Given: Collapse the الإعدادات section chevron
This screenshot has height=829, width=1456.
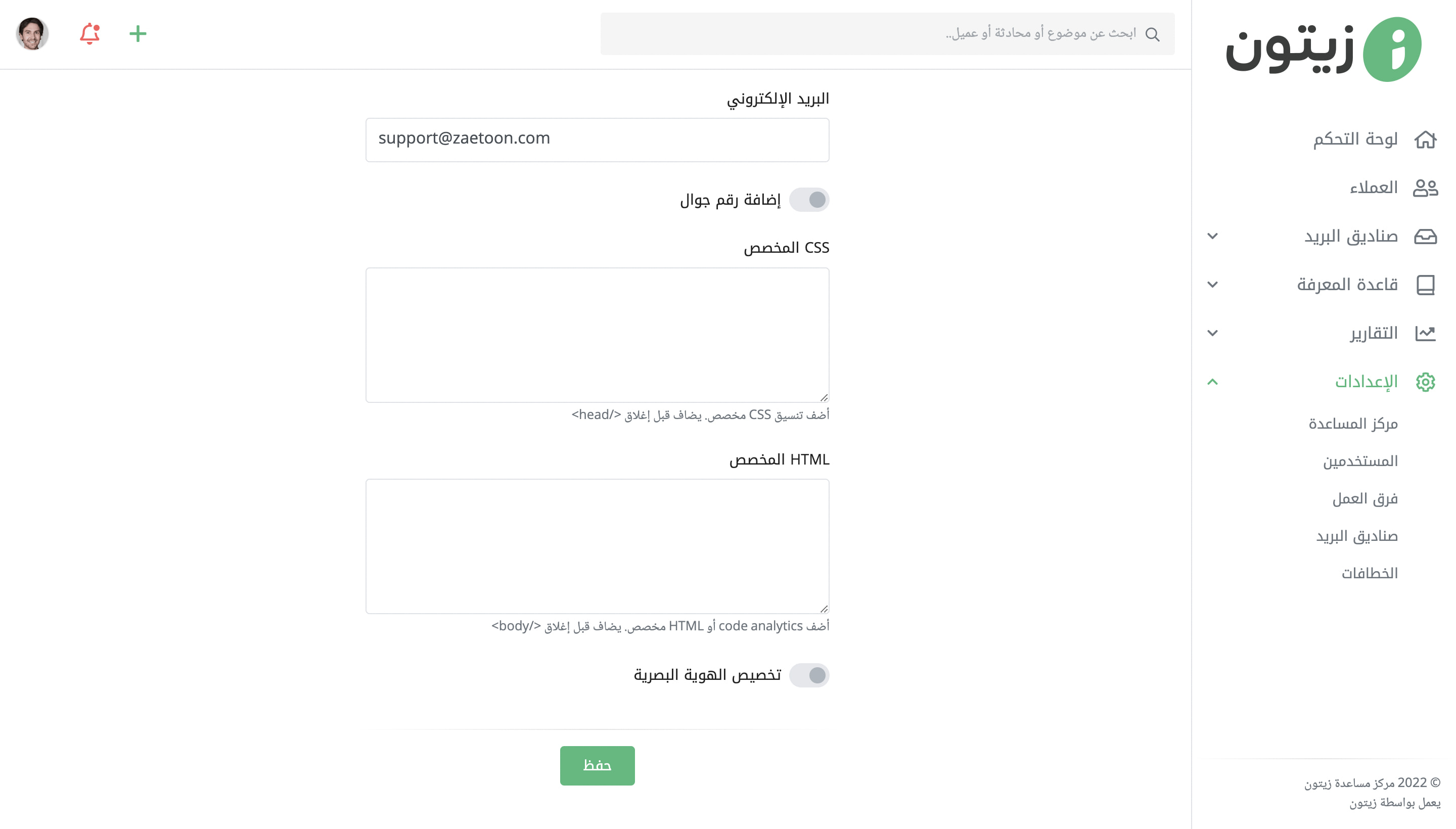Looking at the screenshot, I should click(x=1212, y=382).
